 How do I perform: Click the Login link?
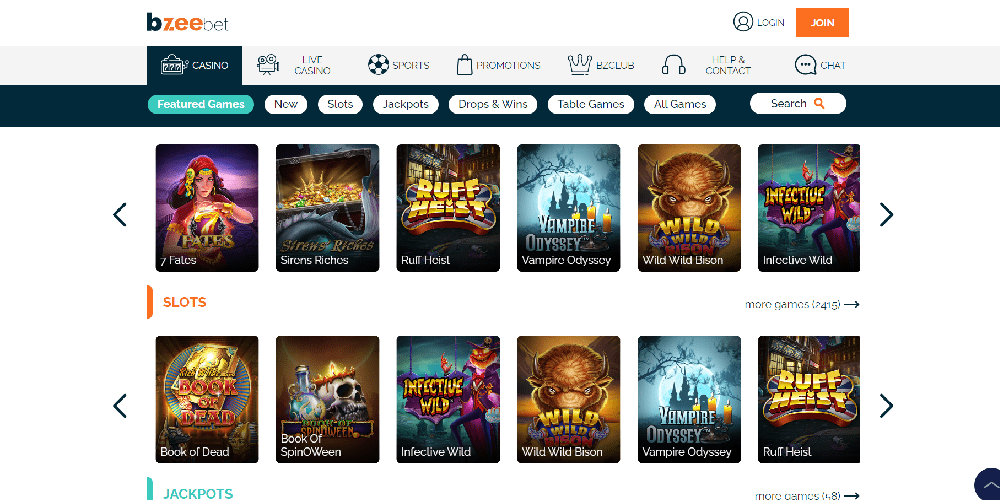[x=770, y=22]
